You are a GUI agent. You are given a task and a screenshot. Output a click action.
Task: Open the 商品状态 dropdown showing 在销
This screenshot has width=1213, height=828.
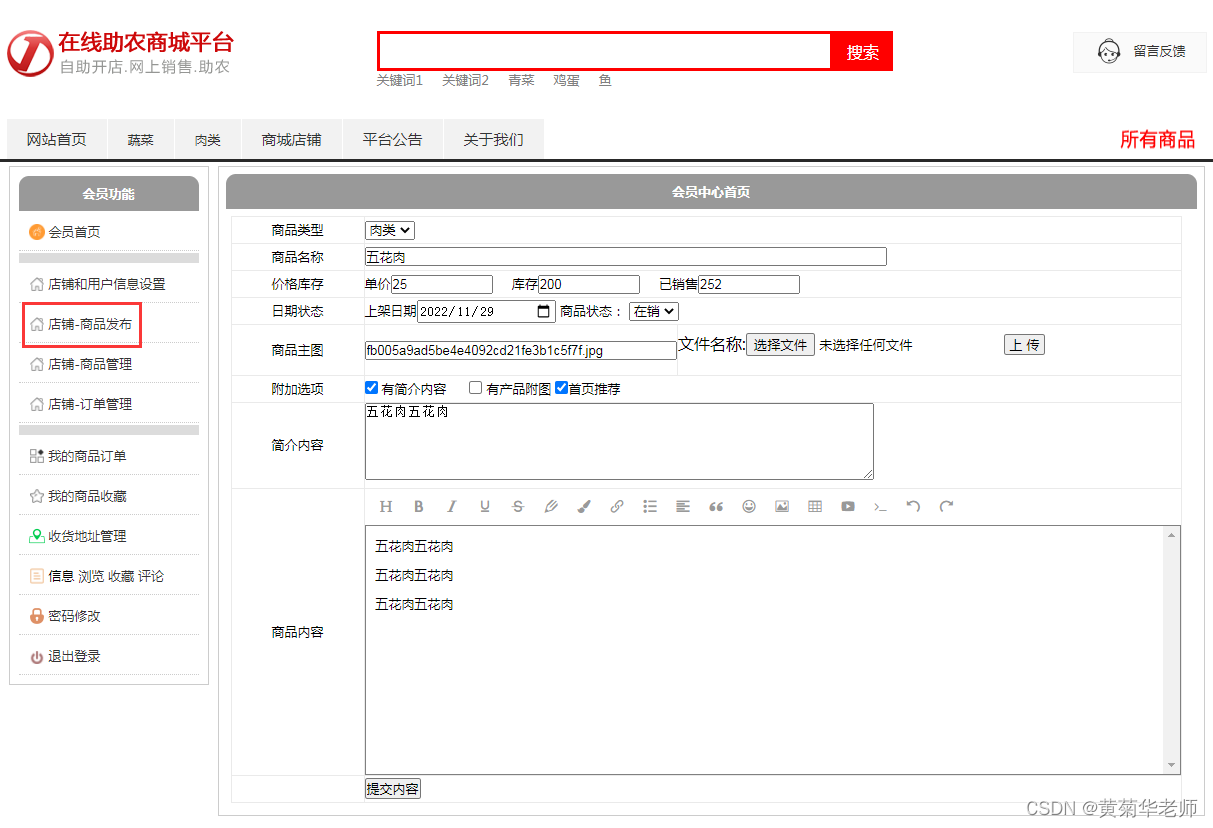(x=653, y=311)
